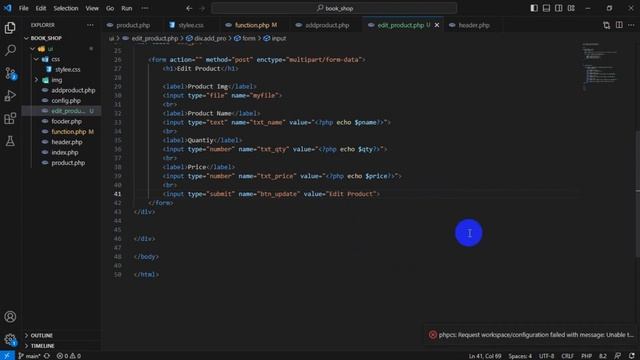This screenshot has width=640, height=360.
Task: Open the Testing flask view
Action: click(10, 141)
